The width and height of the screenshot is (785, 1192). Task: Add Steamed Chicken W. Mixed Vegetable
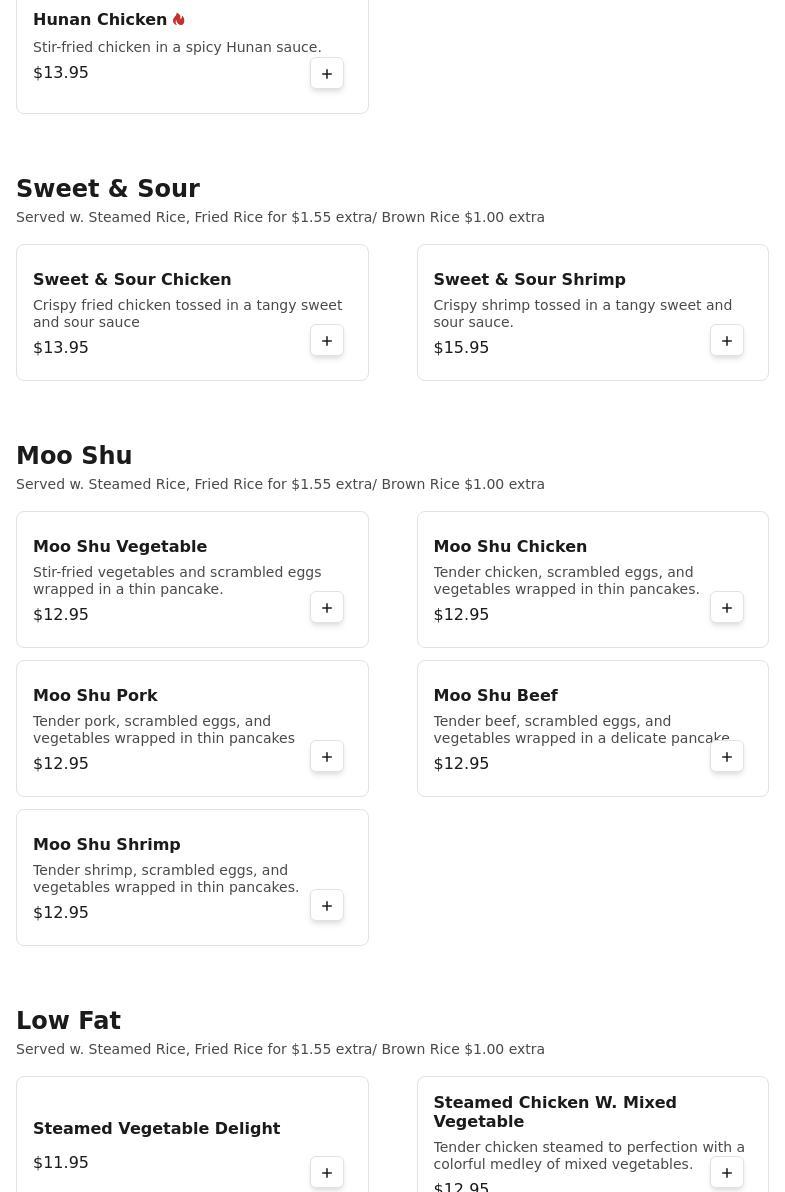click(727, 1173)
